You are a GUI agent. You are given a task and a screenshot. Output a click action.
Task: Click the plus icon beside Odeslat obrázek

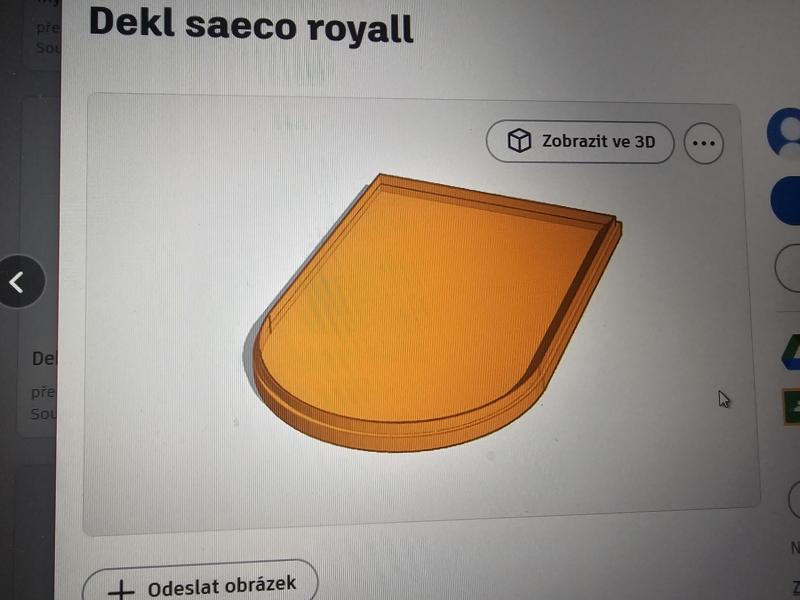(x=121, y=591)
